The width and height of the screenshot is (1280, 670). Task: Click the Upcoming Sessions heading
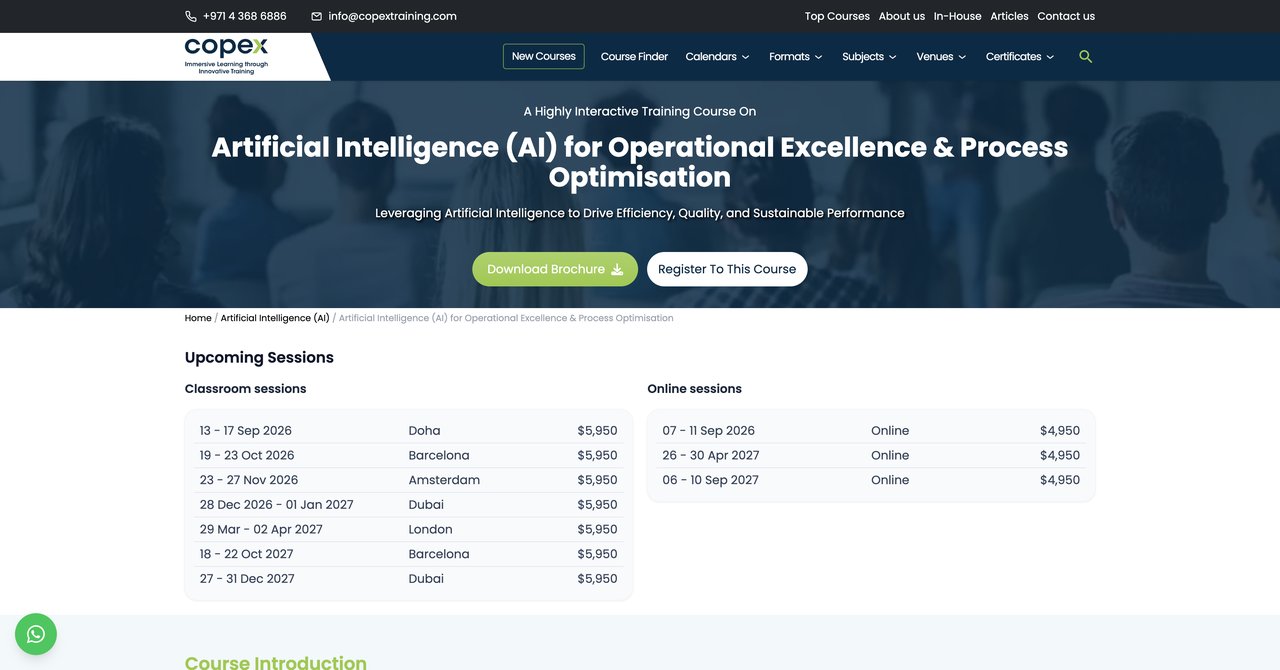pyautogui.click(x=259, y=357)
